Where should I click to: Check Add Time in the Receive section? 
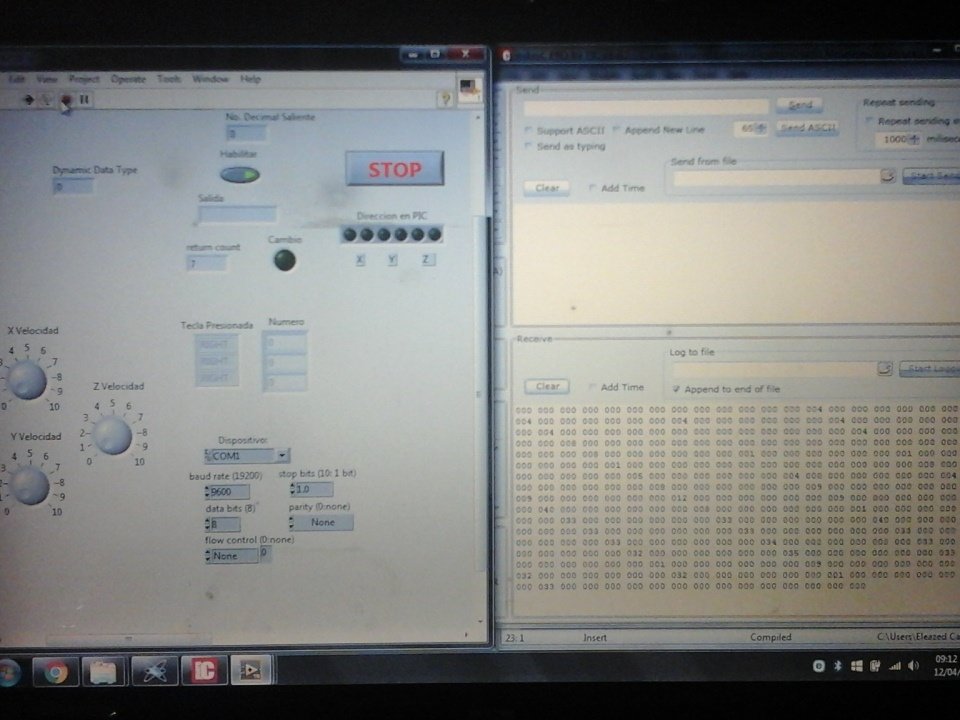pyautogui.click(x=592, y=385)
